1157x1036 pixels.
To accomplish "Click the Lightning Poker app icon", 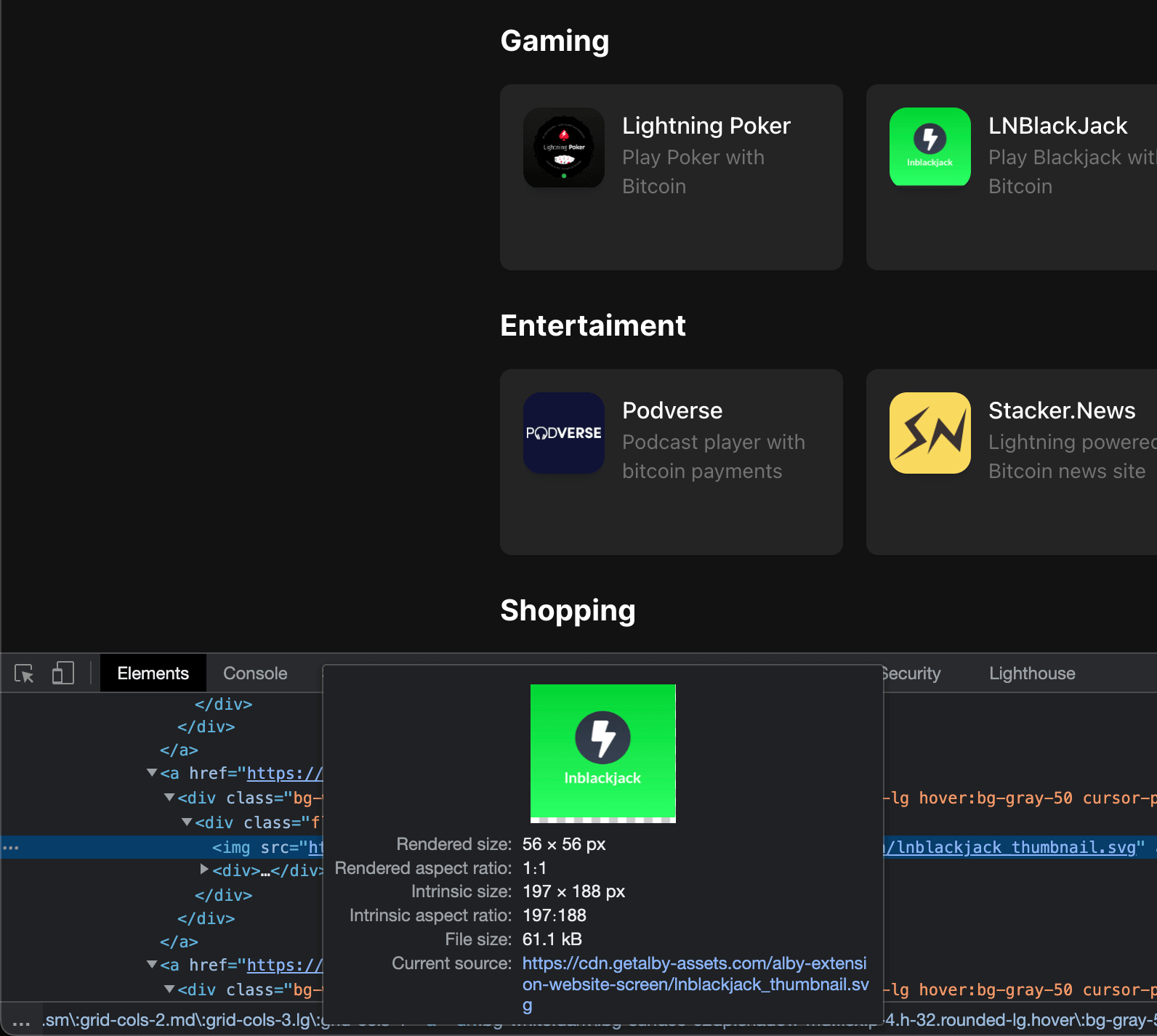I will 564,148.
